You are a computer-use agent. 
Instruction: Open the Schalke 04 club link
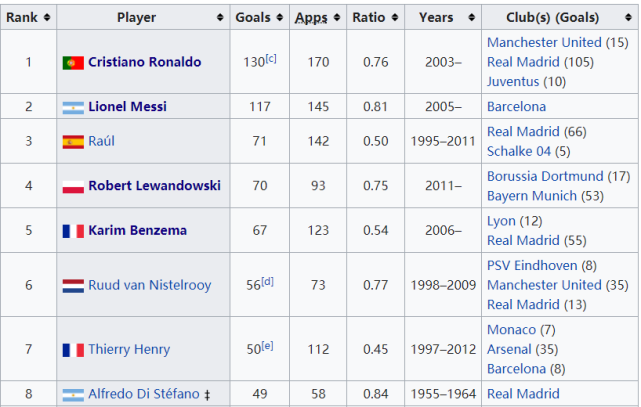click(519, 151)
